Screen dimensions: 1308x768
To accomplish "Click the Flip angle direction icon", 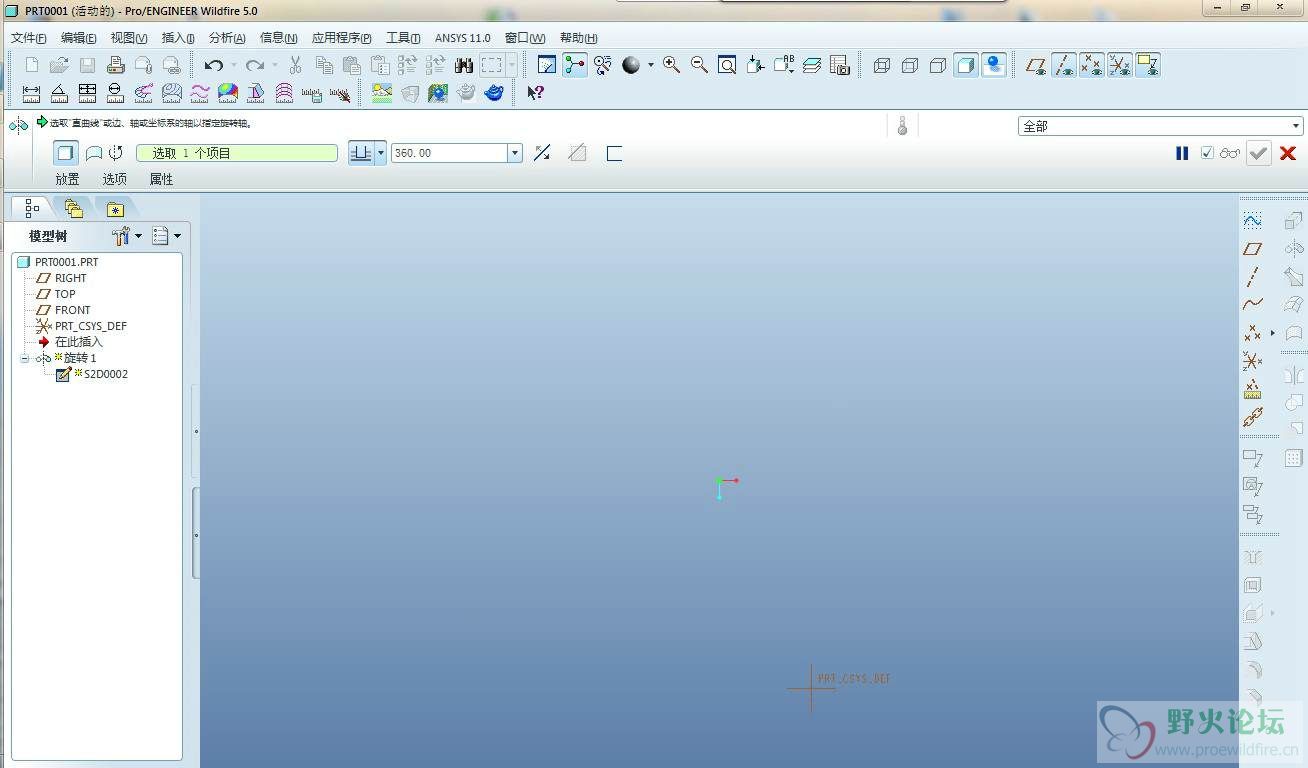I will (542, 153).
